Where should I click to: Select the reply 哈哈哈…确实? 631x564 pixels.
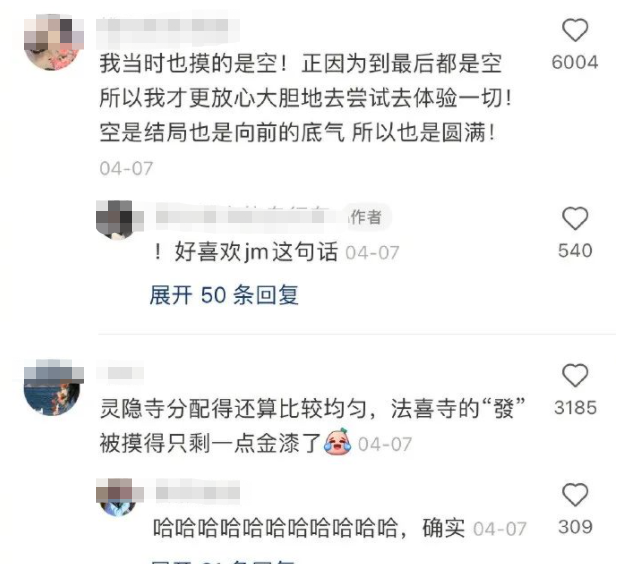pyautogui.click(x=309, y=528)
